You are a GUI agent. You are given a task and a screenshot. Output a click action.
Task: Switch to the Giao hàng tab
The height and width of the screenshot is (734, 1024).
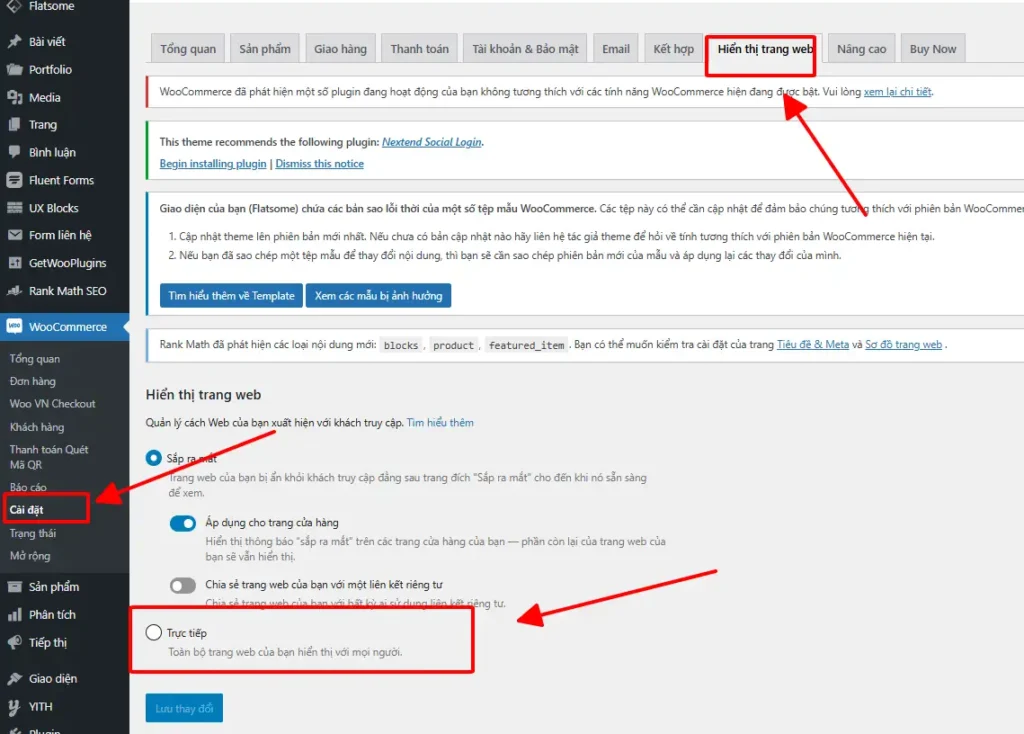pos(340,49)
